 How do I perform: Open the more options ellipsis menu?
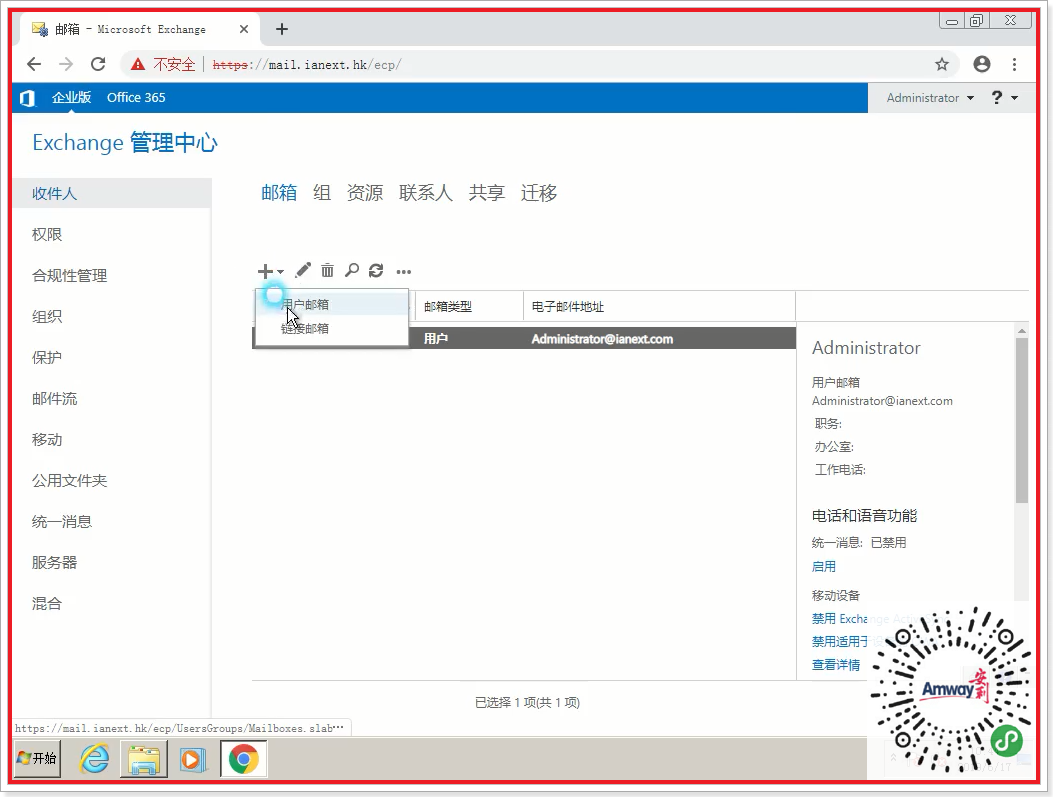click(x=404, y=272)
